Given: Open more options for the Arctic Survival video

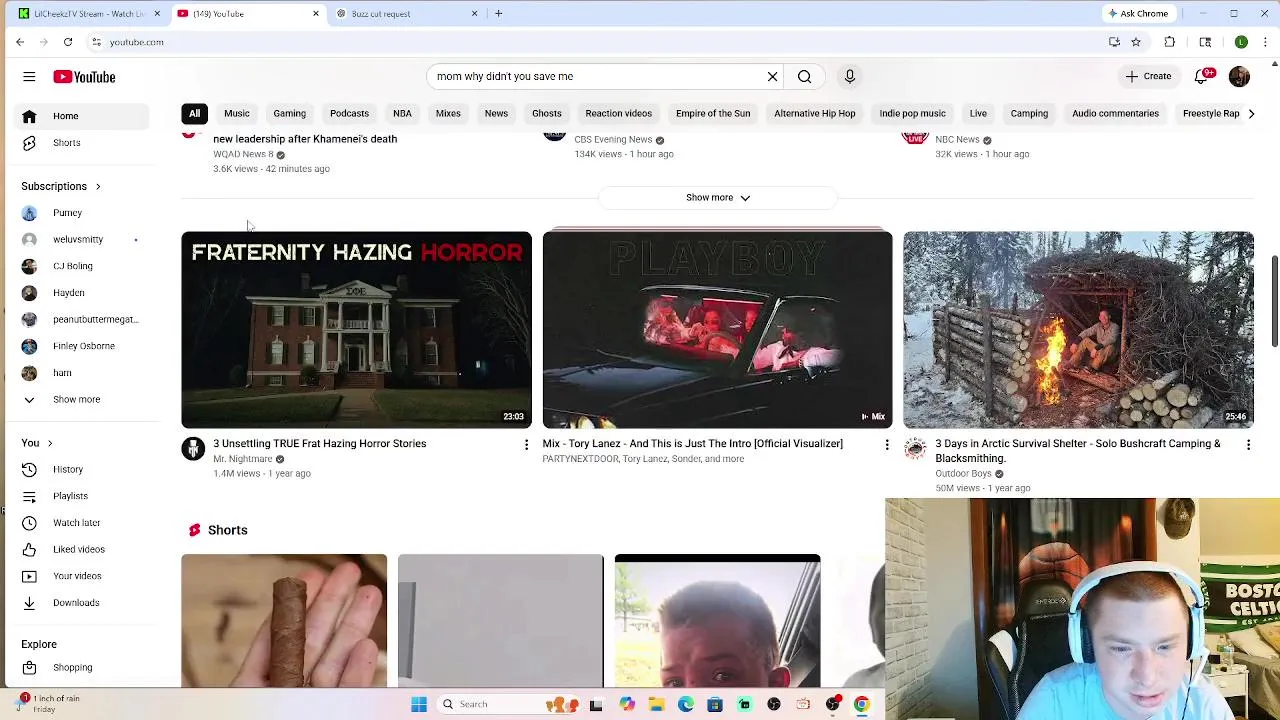Looking at the screenshot, I should click(1248, 445).
